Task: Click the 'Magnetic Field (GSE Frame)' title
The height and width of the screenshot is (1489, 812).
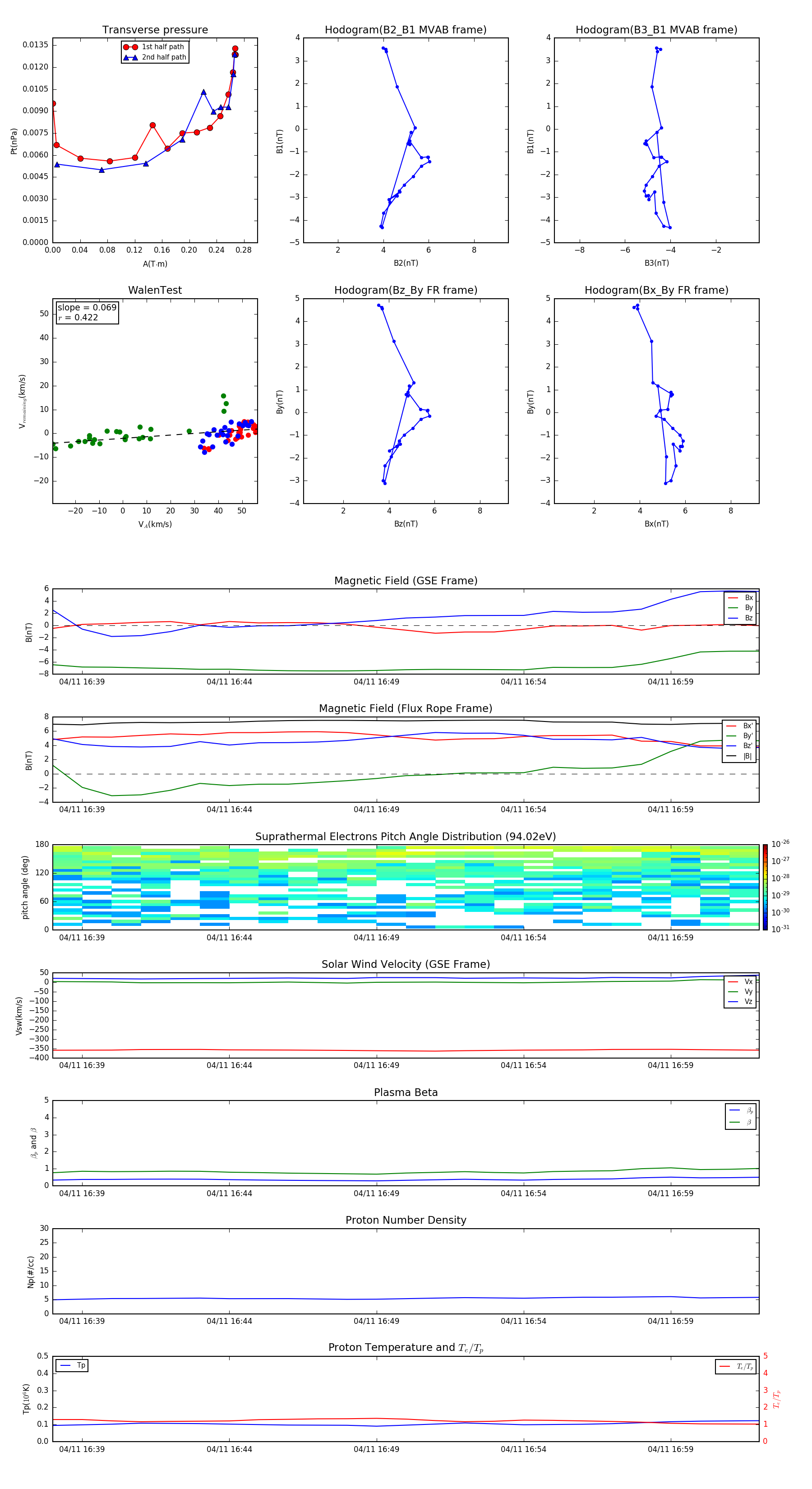Action: (406, 581)
